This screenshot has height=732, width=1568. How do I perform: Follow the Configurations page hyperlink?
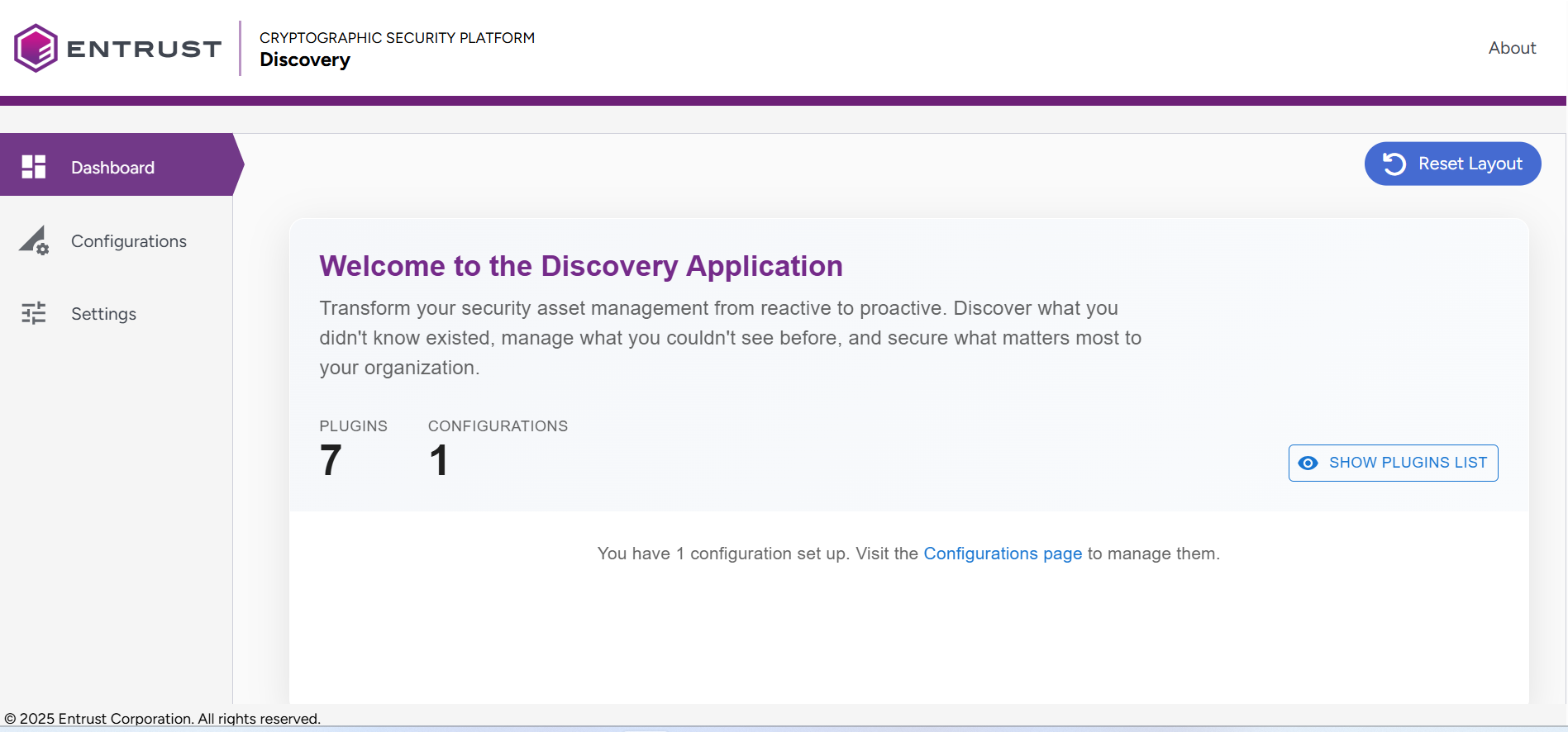pyautogui.click(x=1002, y=554)
